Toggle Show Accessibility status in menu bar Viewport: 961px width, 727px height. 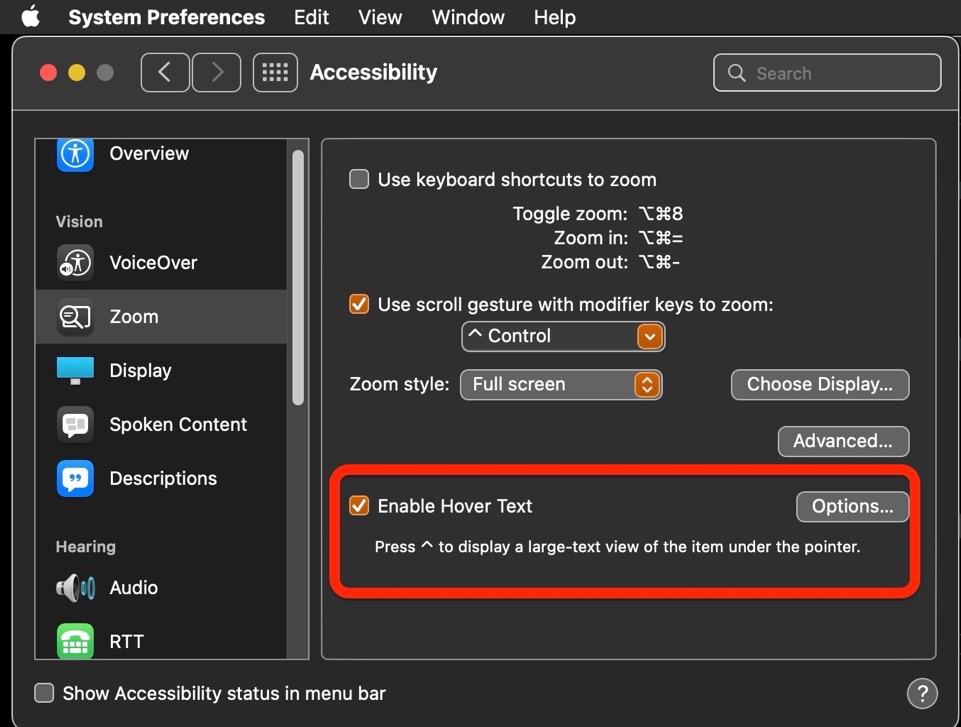pos(44,693)
